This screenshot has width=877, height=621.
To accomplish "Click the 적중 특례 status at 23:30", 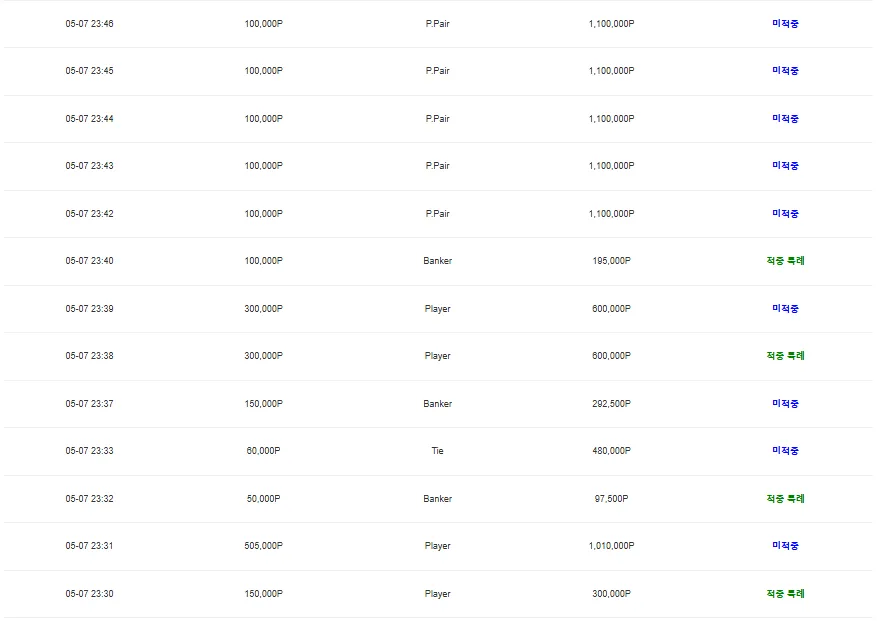I will (x=785, y=594).
